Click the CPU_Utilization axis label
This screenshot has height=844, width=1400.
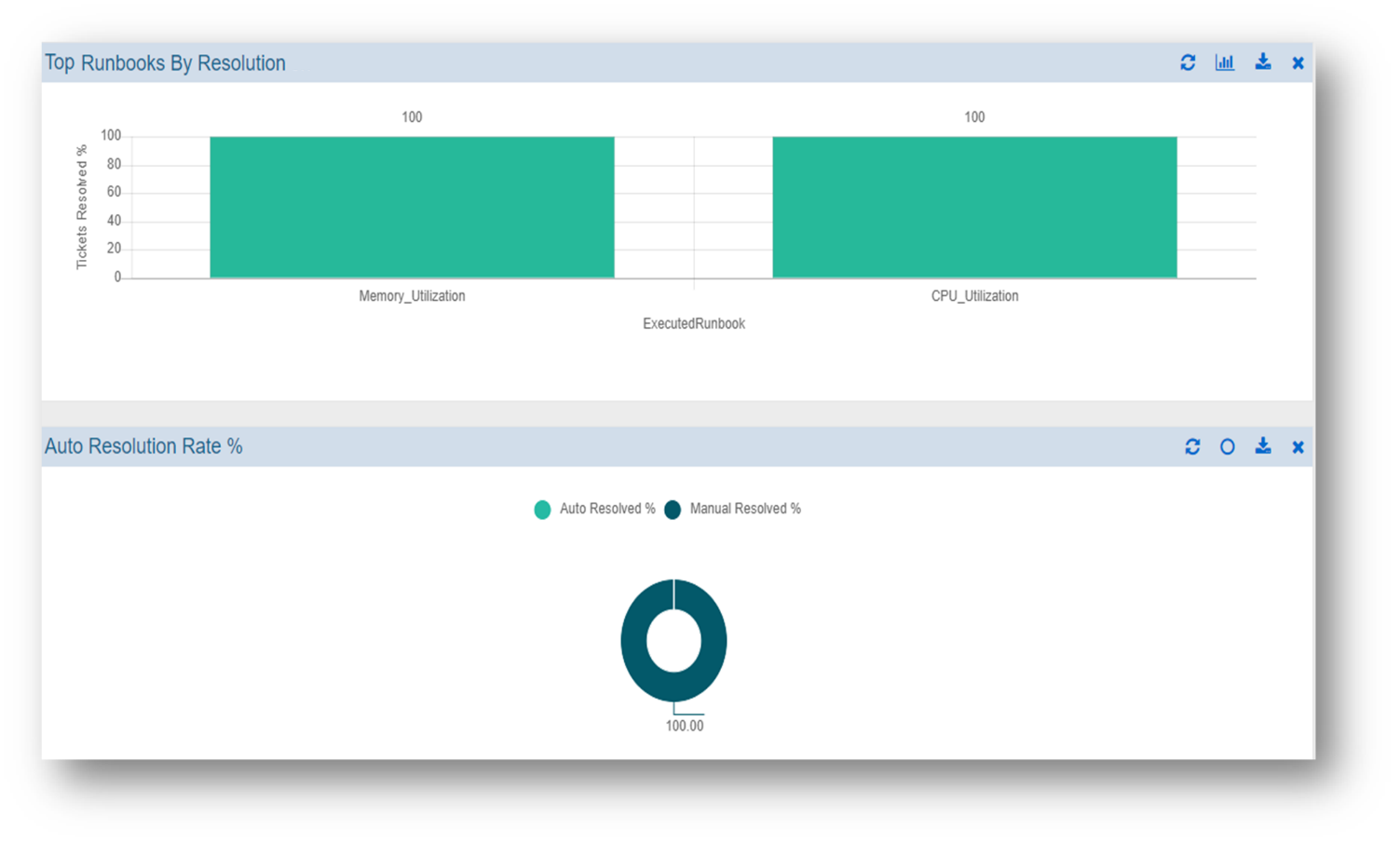(974, 295)
